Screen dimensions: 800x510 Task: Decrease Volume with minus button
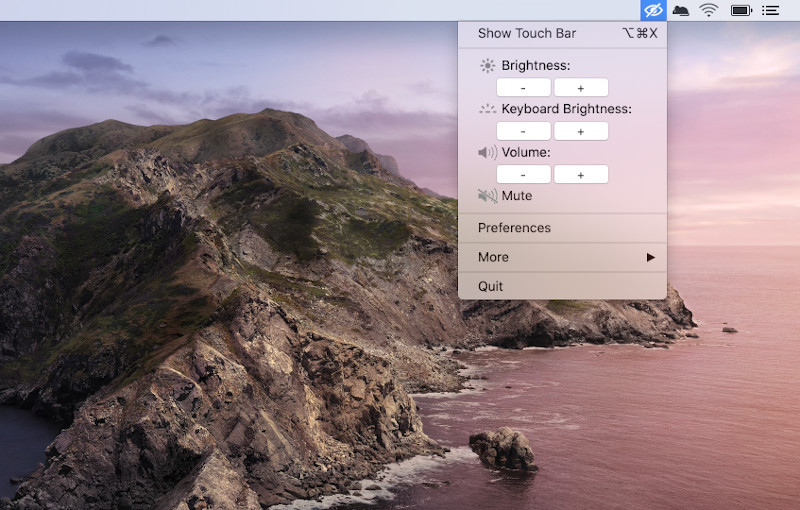[x=523, y=174]
